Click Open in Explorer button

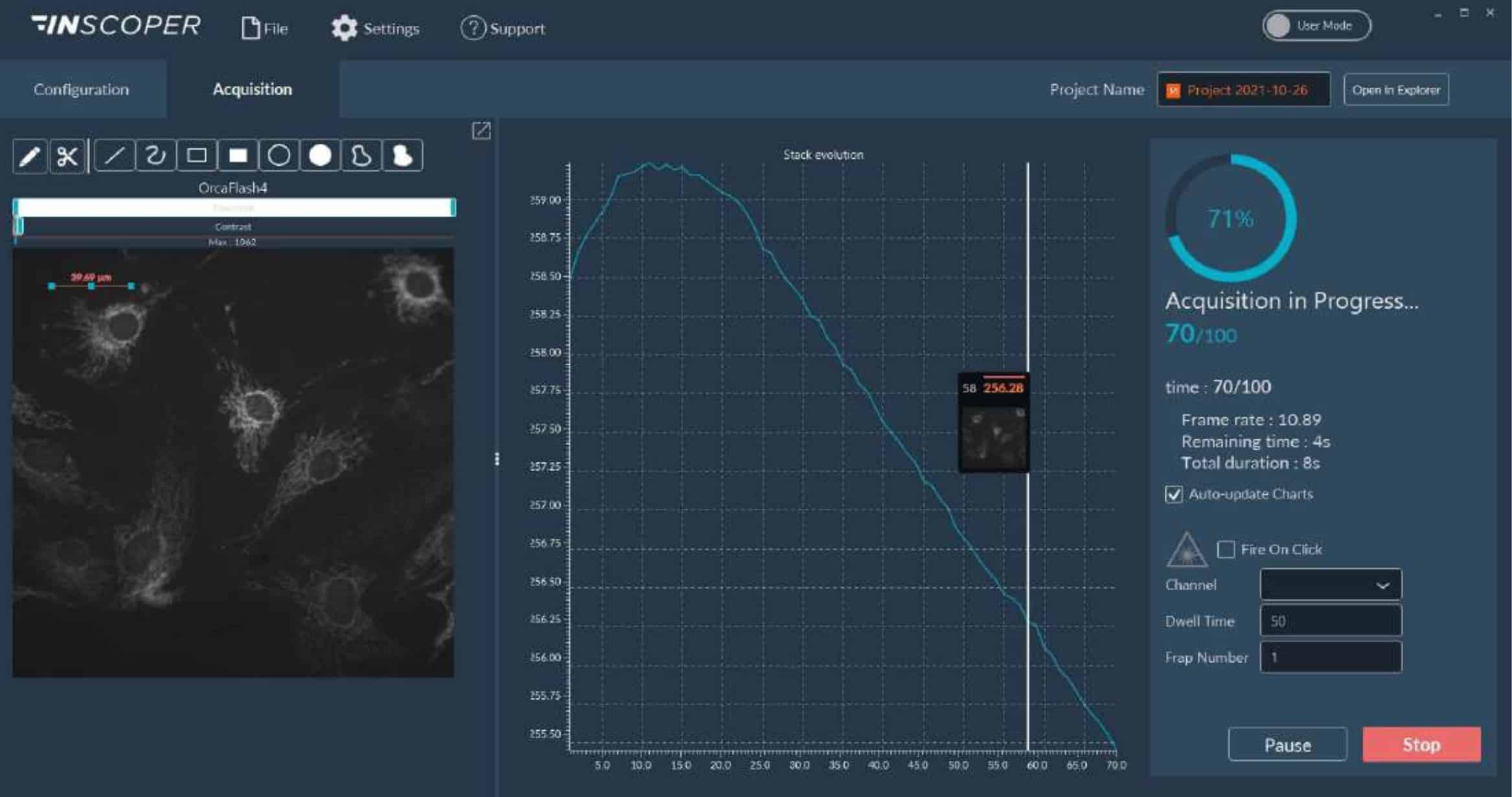[1396, 90]
